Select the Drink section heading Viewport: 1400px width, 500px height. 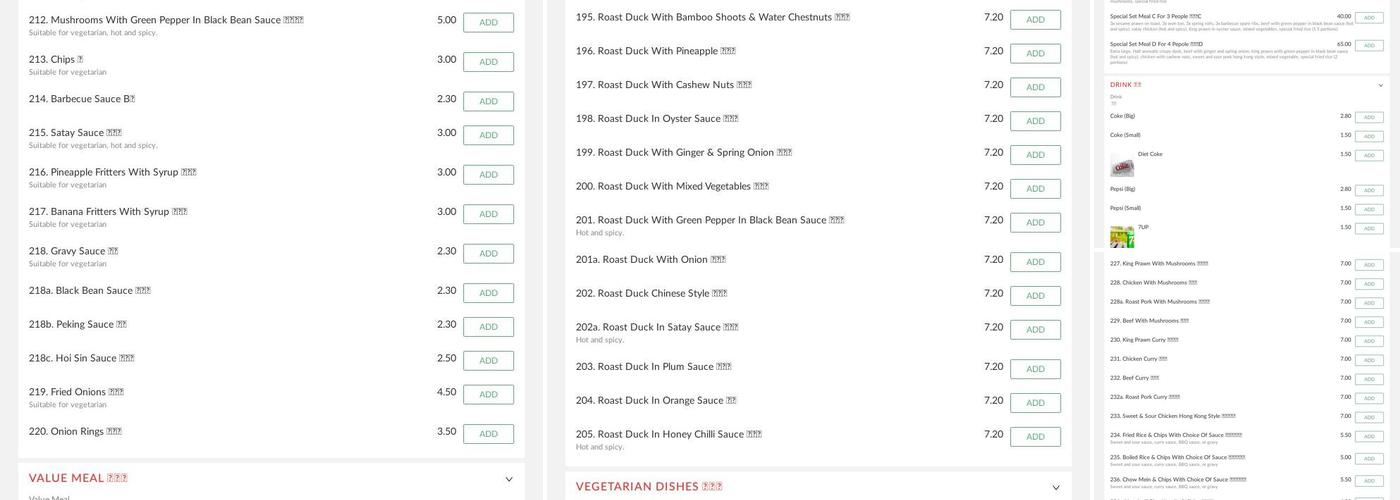[1125, 85]
